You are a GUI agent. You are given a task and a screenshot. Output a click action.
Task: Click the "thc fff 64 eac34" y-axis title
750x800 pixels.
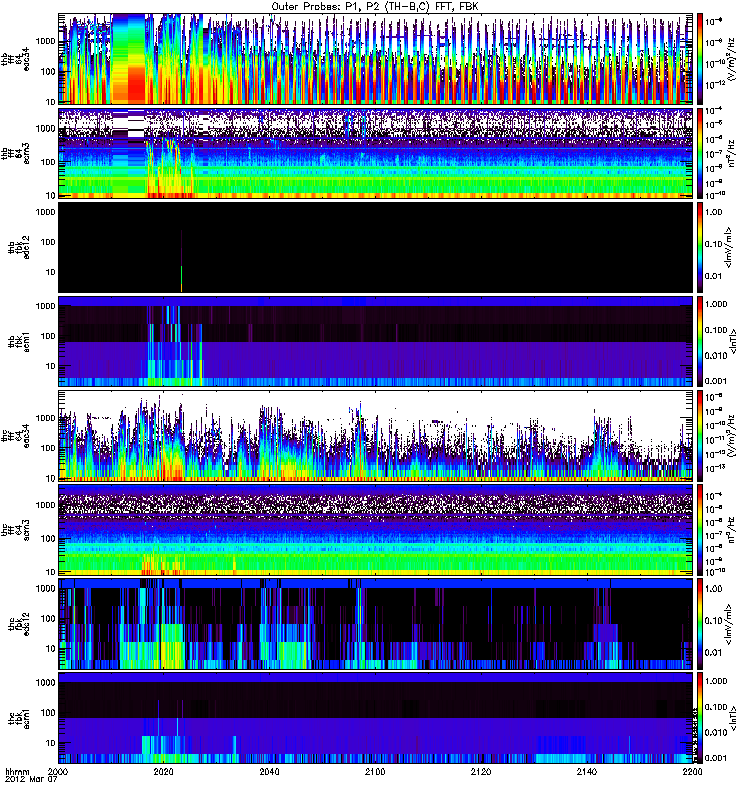[16, 436]
